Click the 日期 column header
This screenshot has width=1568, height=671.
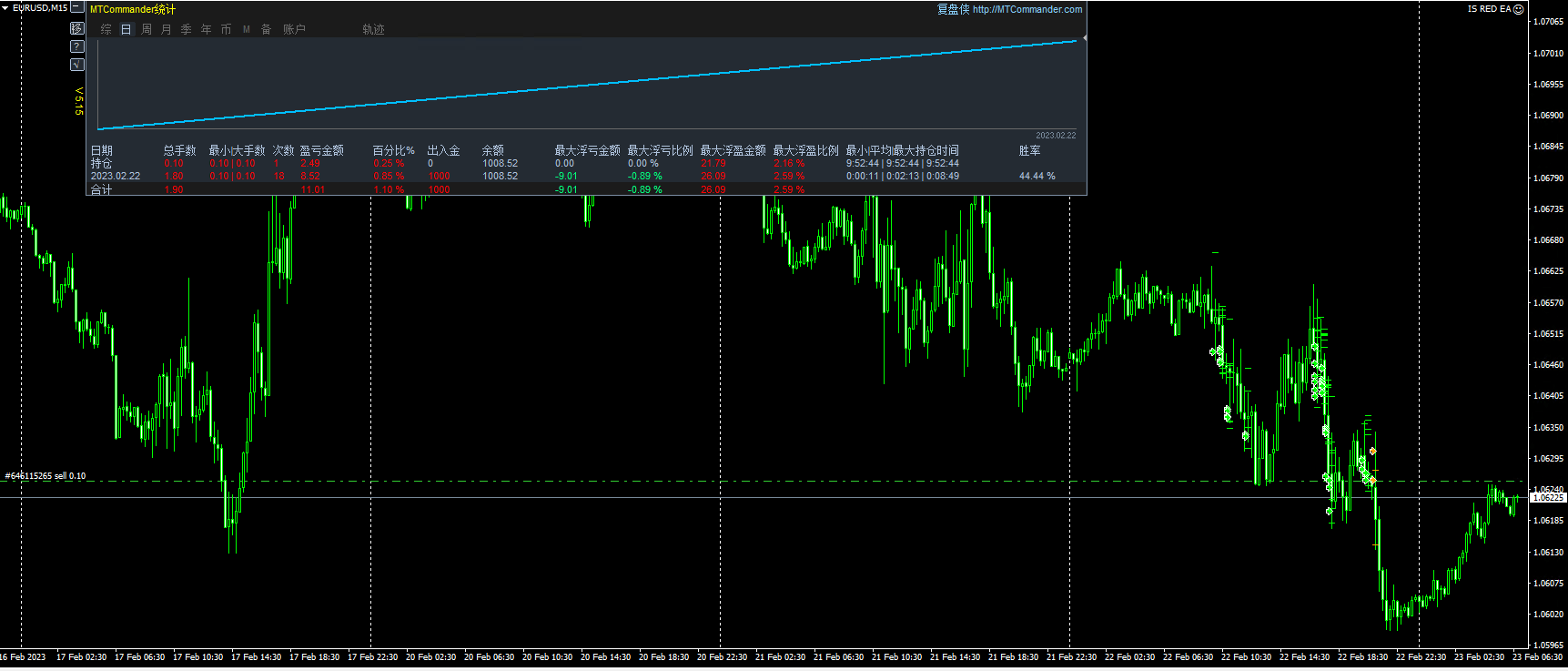pos(102,150)
